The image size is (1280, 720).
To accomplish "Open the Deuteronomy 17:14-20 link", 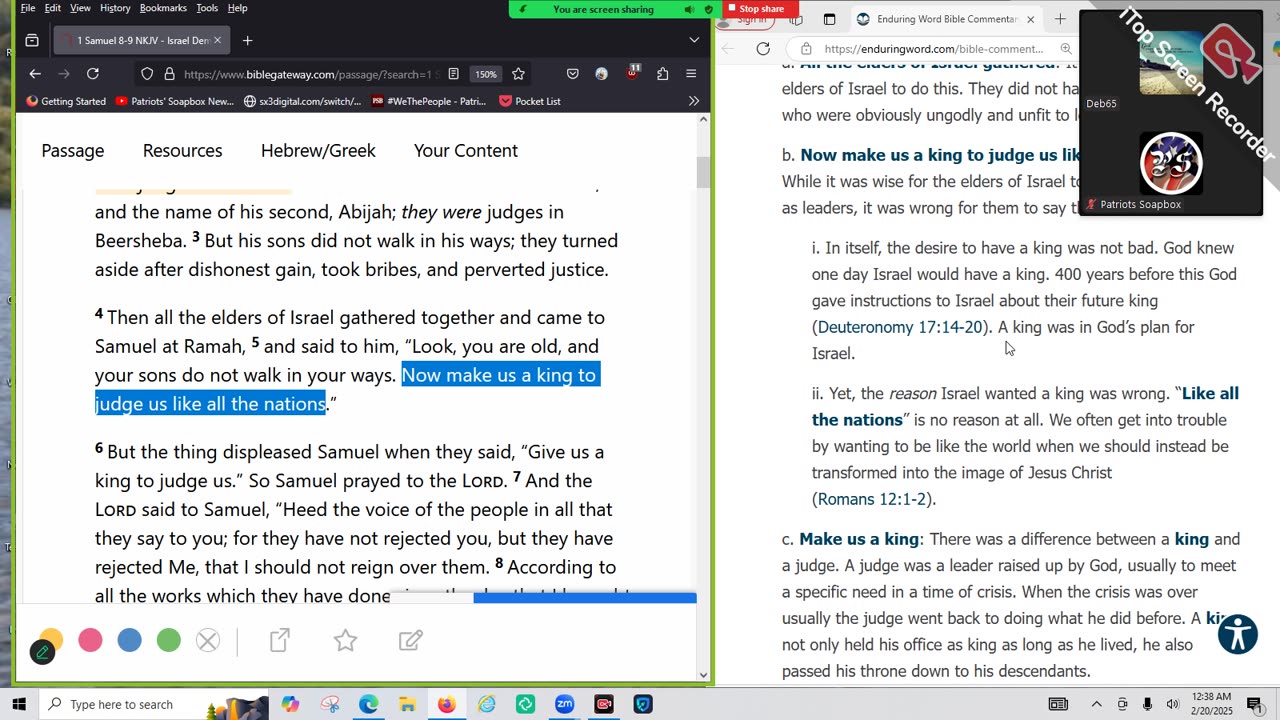I will [900, 327].
